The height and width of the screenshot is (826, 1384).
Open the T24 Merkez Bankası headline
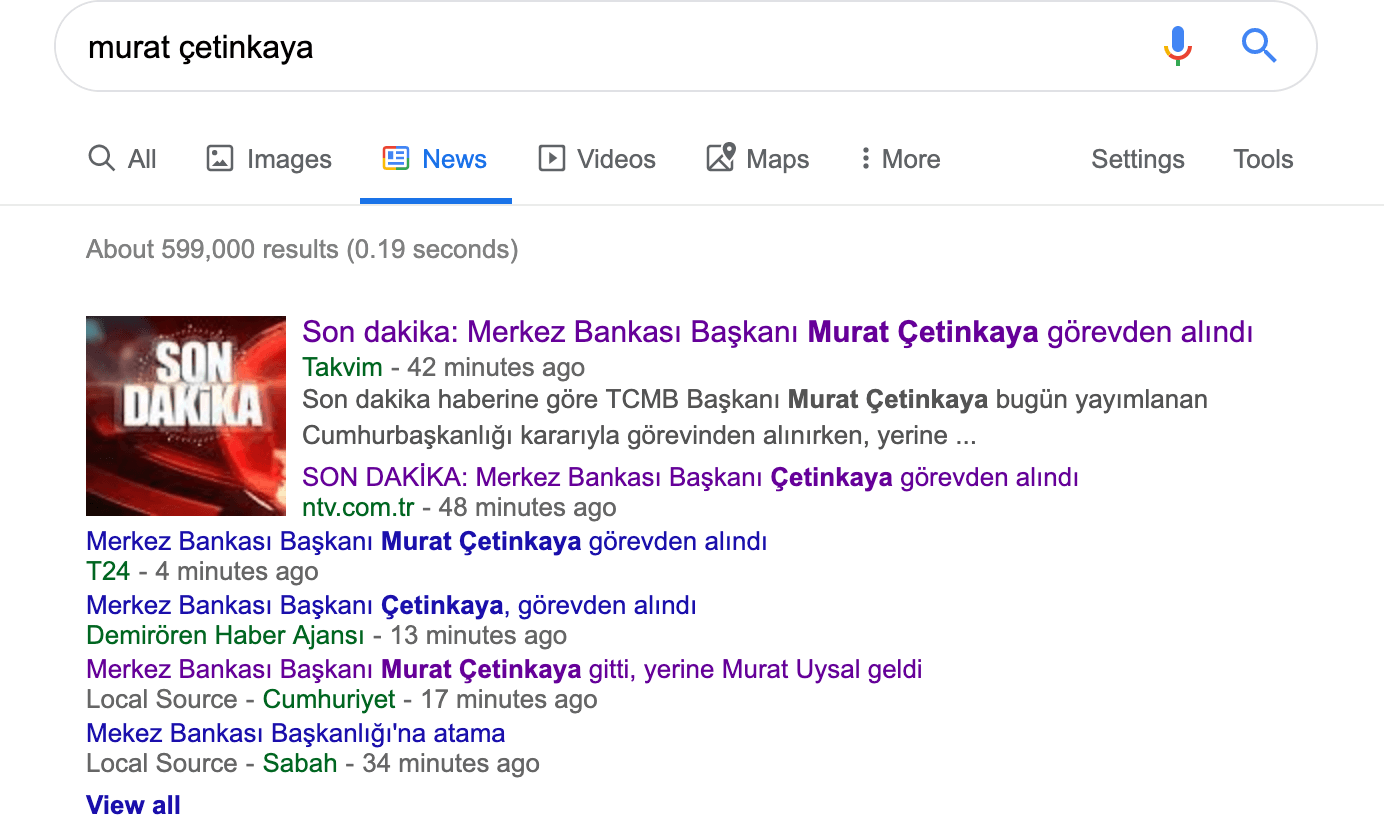tap(427, 542)
